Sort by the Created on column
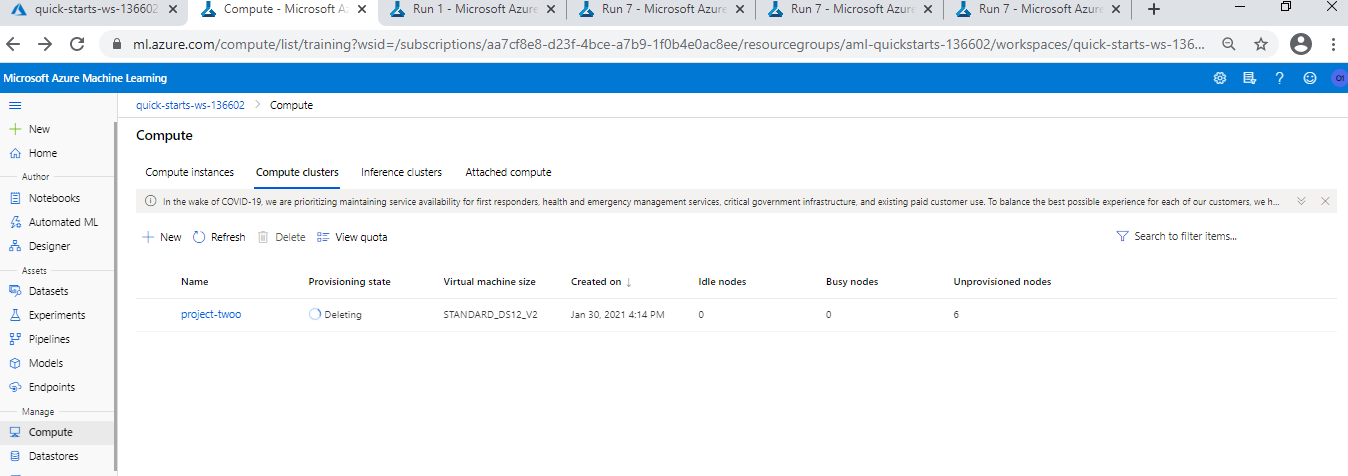Screen dimensions: 1348x476 [601, 282]
